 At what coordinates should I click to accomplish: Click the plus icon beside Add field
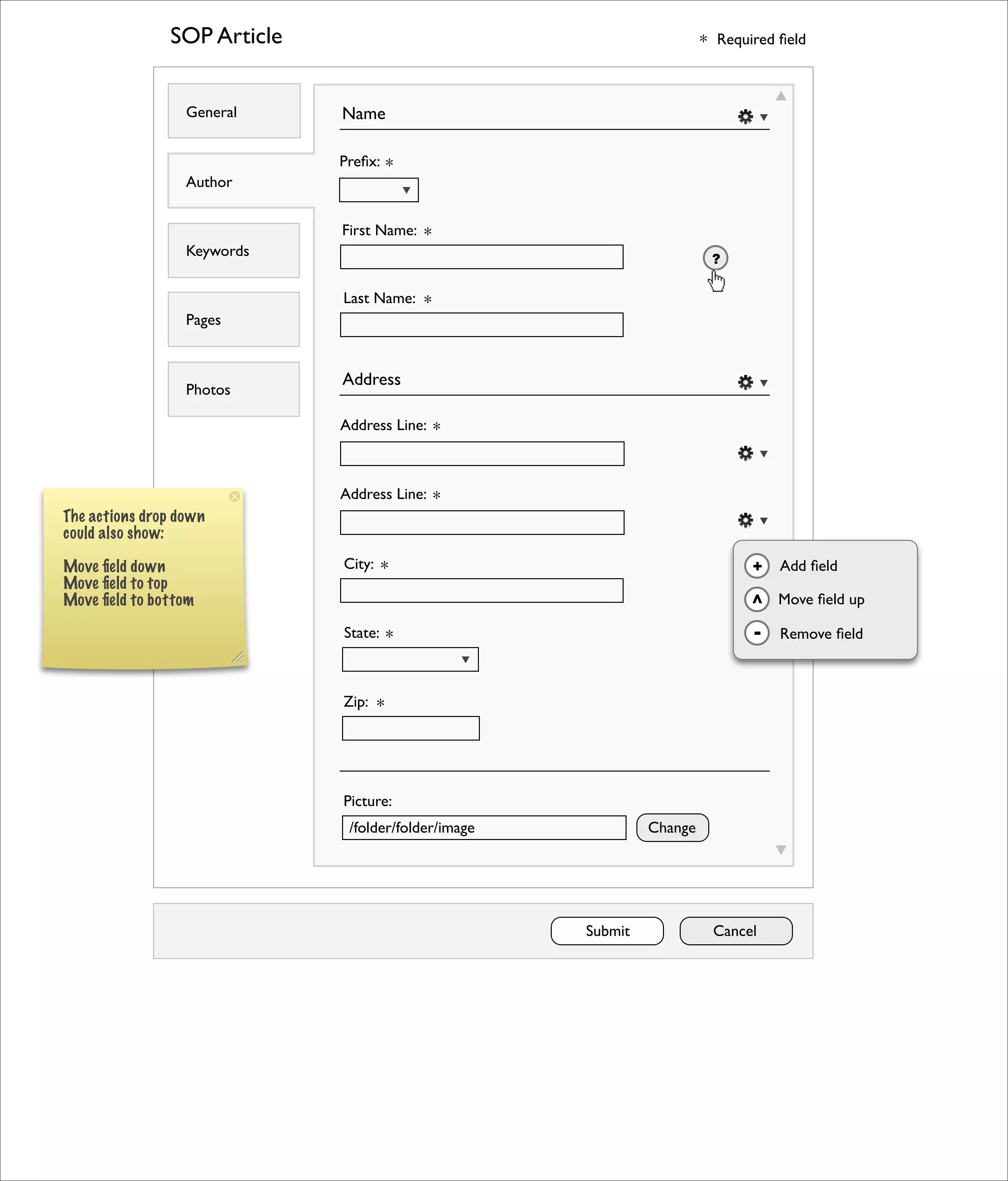click(757, 566)
